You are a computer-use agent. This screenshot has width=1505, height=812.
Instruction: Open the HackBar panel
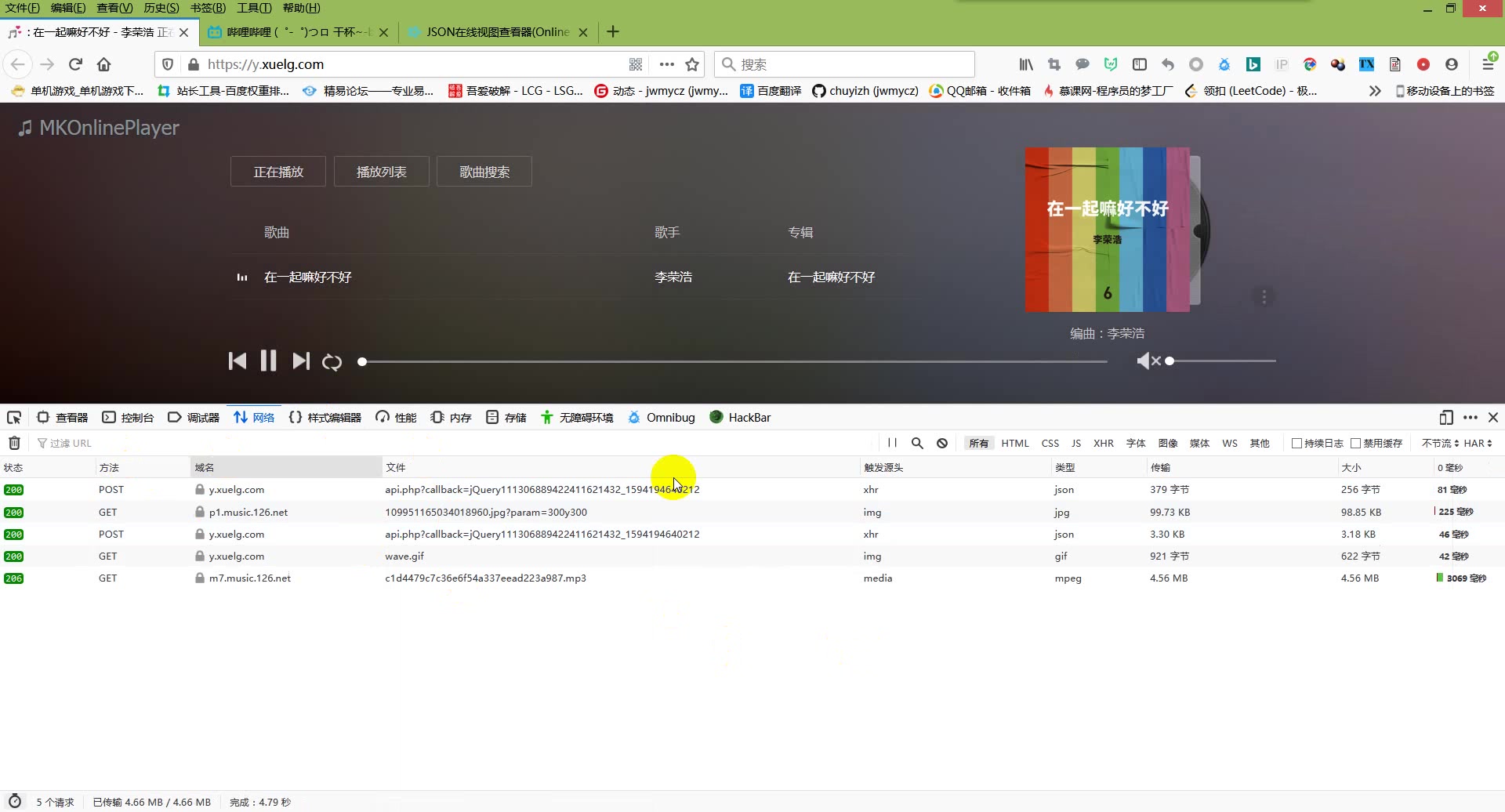[740, 417]
